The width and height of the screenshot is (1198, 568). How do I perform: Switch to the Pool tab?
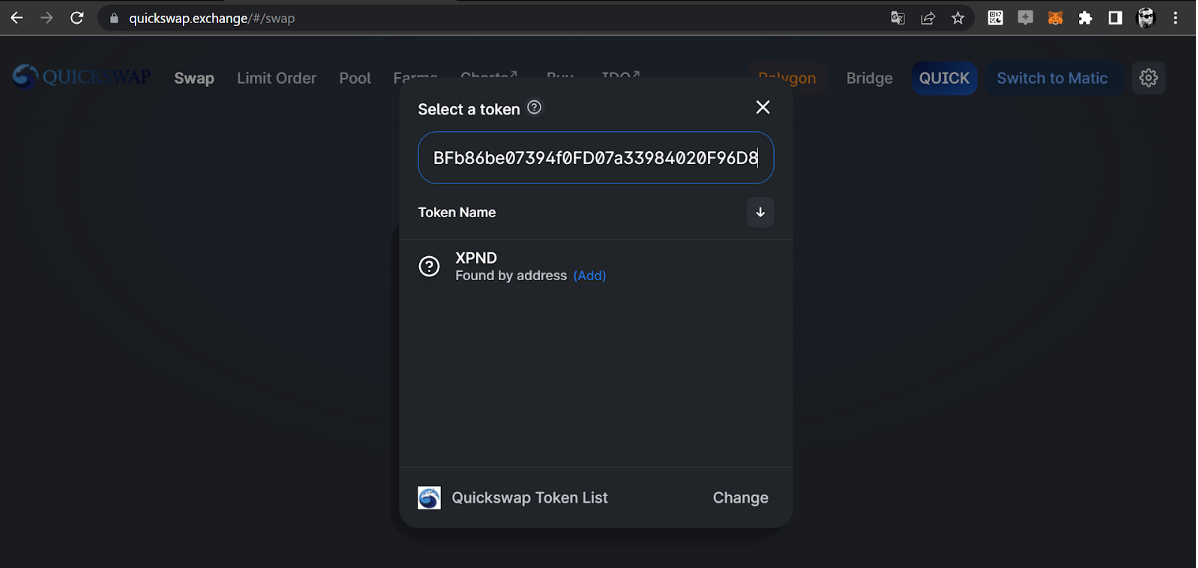coord(355,78)
